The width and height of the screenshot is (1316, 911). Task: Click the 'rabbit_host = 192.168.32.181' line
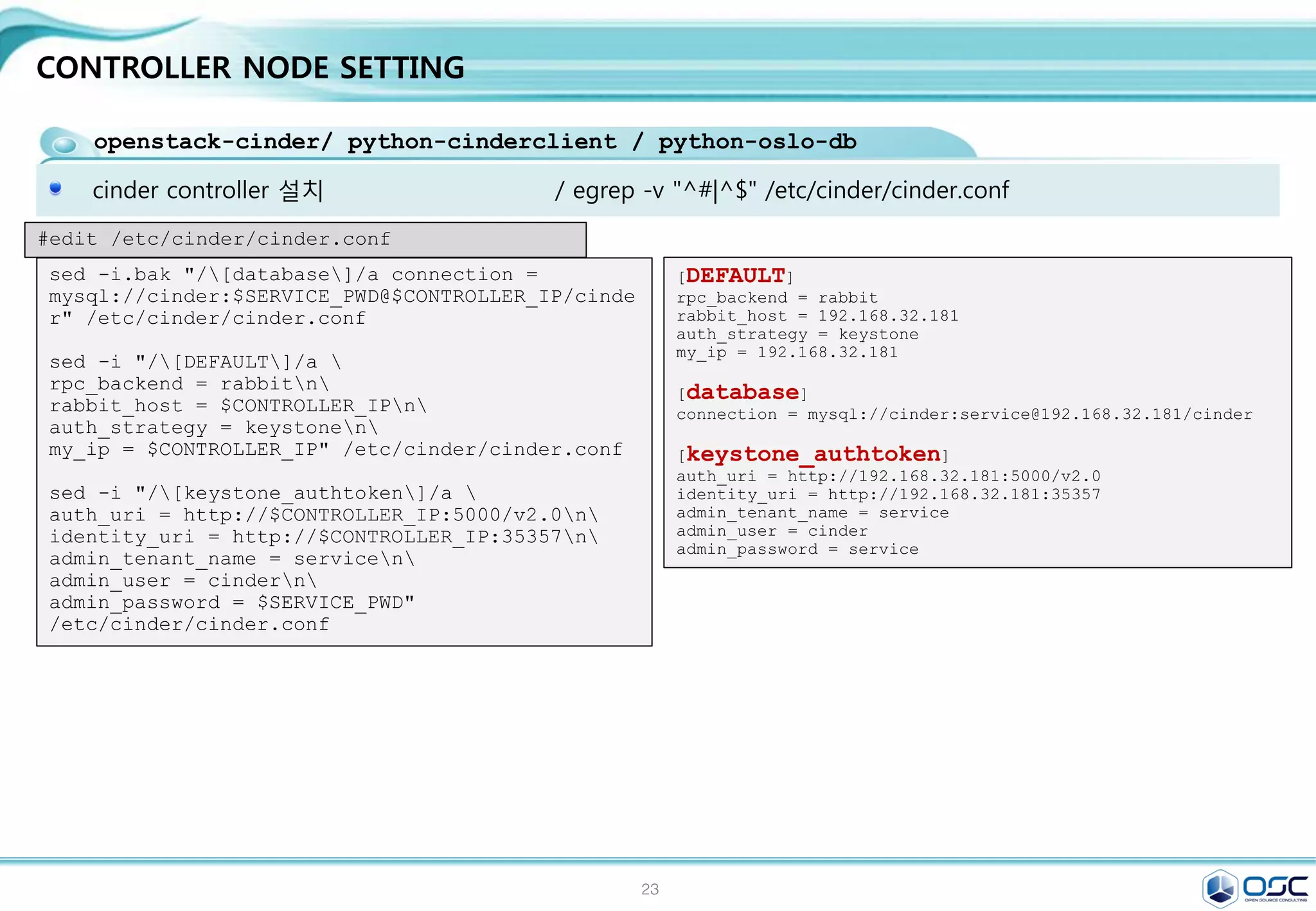click(x=817, y=316)
